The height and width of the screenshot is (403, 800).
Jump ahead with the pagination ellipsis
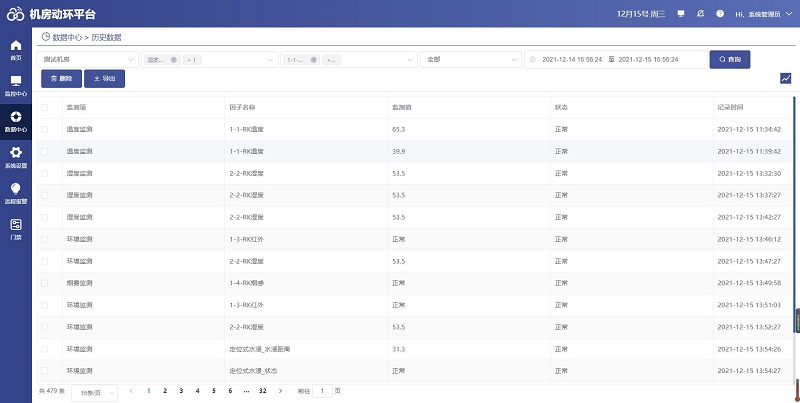(x=246, y=391)
